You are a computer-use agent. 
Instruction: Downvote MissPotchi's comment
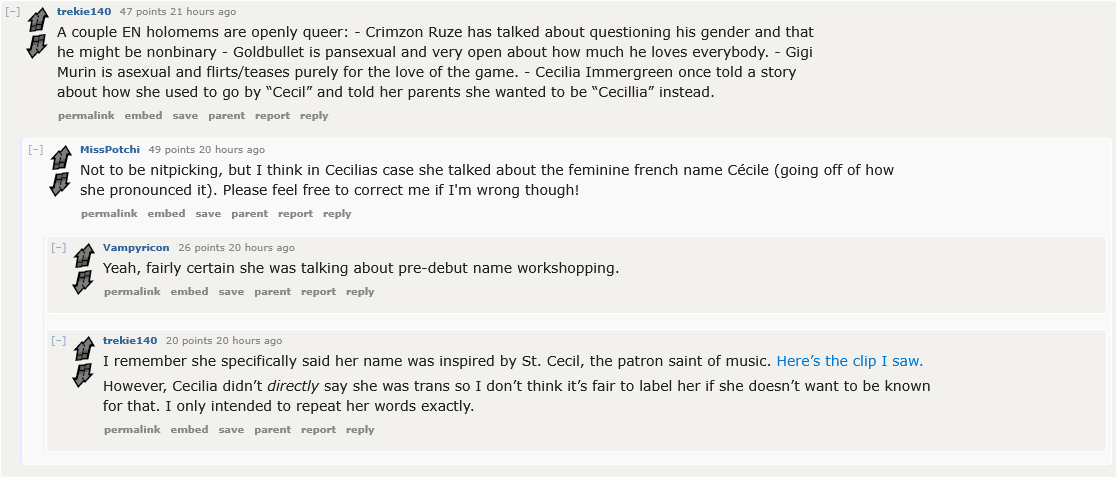pyautogui.click(x=60, y=183)
